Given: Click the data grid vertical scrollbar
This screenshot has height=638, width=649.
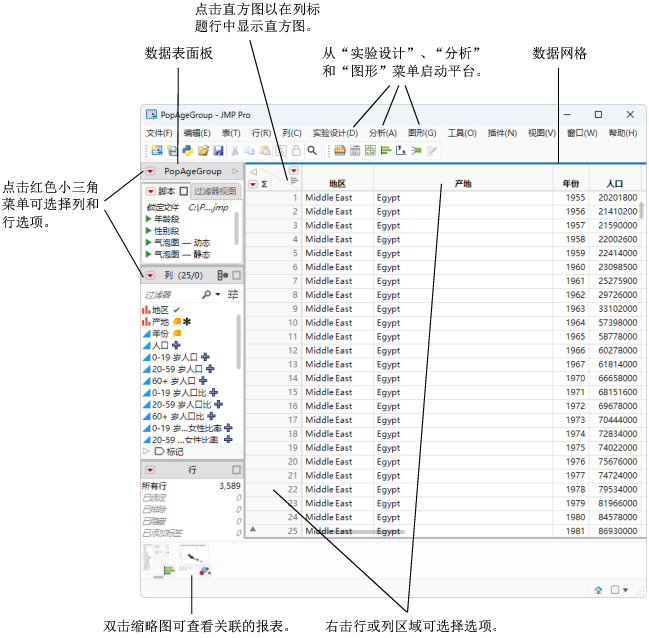Looking at the screenshot, I should pyautogui.click(x=642, y=210).
